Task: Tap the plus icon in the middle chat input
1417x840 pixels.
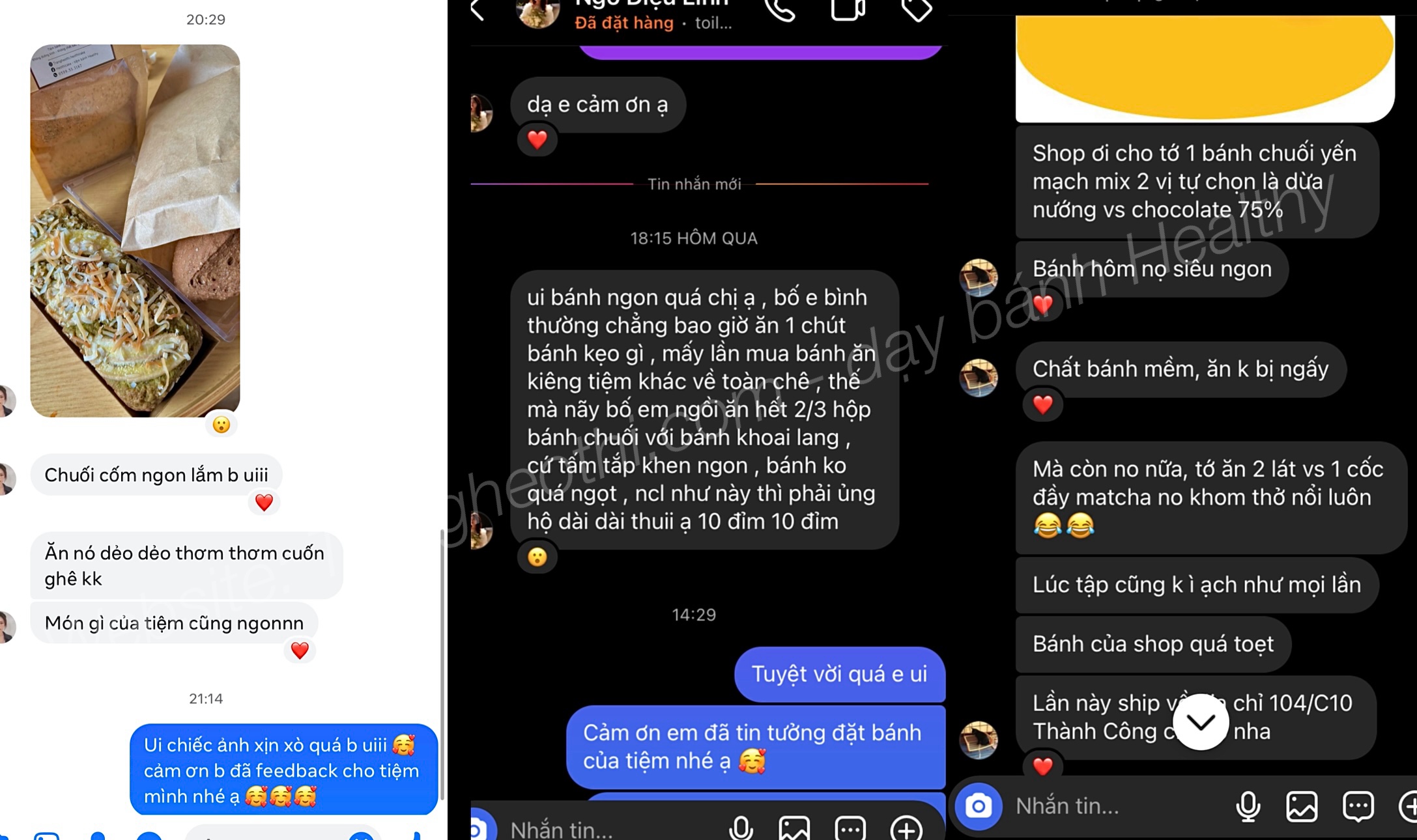Action: pyautogui.click(x=906, y=828)
